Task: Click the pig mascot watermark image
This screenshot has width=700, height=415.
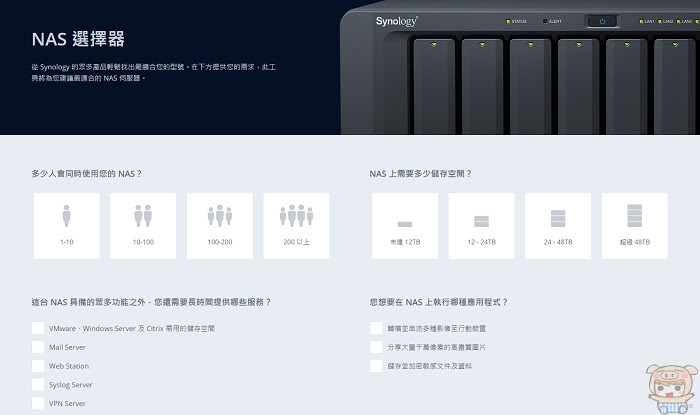Action: pyautogui.click(x=672, y=389)
